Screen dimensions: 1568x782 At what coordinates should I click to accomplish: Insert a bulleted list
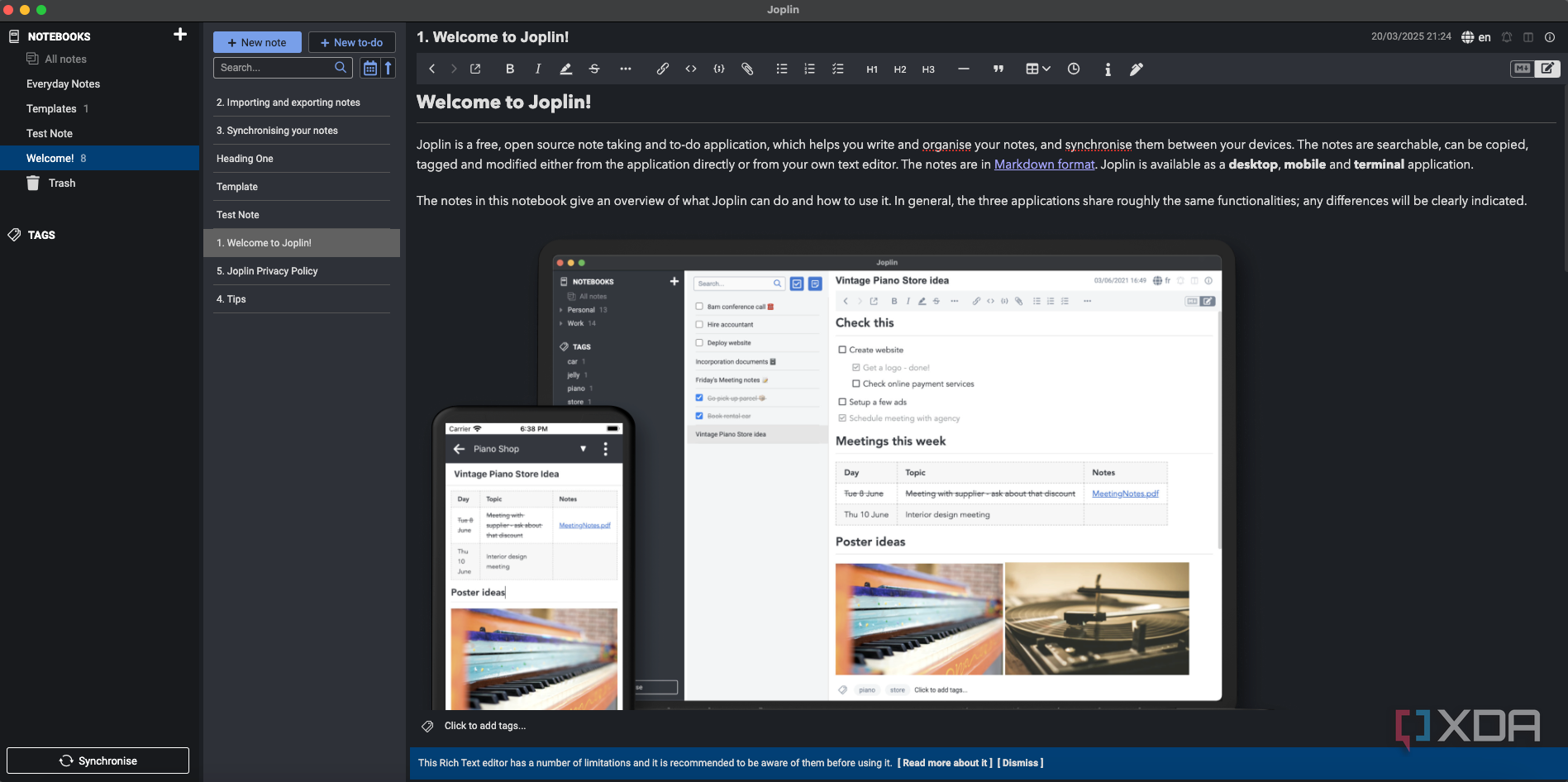782,69
